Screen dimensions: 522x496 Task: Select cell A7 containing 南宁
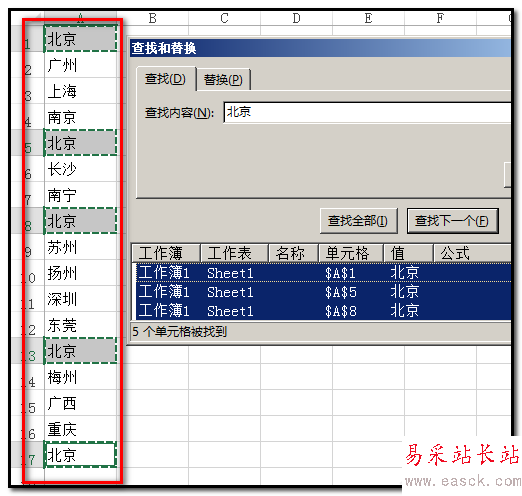tap(80, 195)
